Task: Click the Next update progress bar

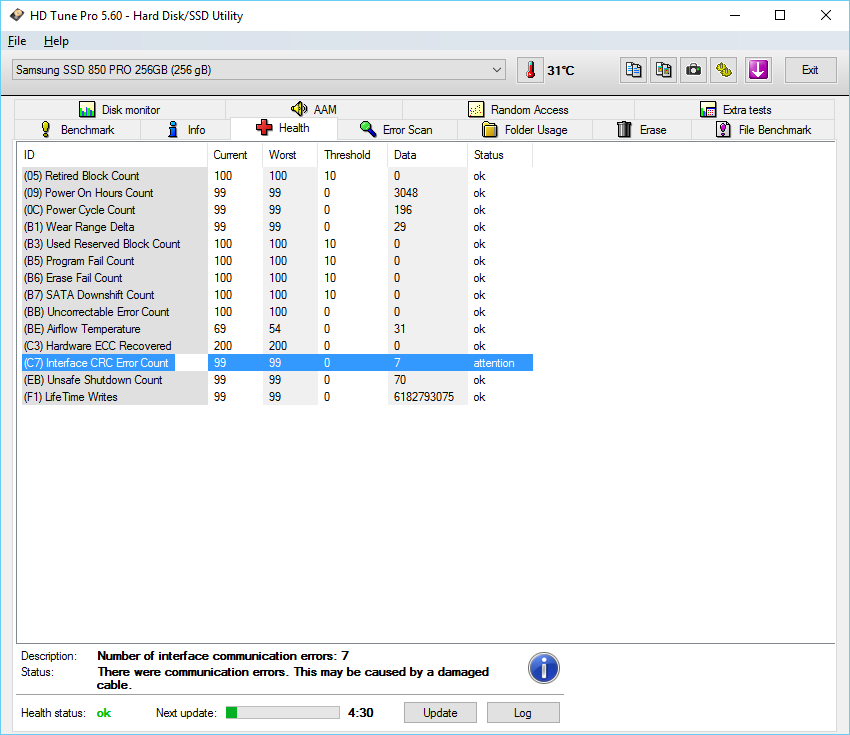Action: 282,712
